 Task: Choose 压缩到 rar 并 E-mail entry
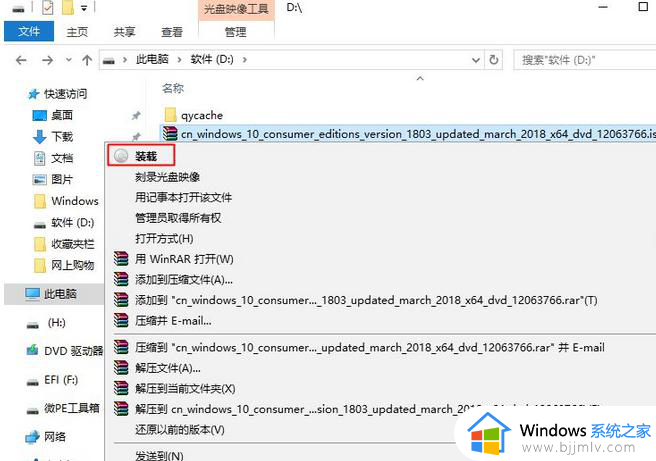(x=370, y=347)
